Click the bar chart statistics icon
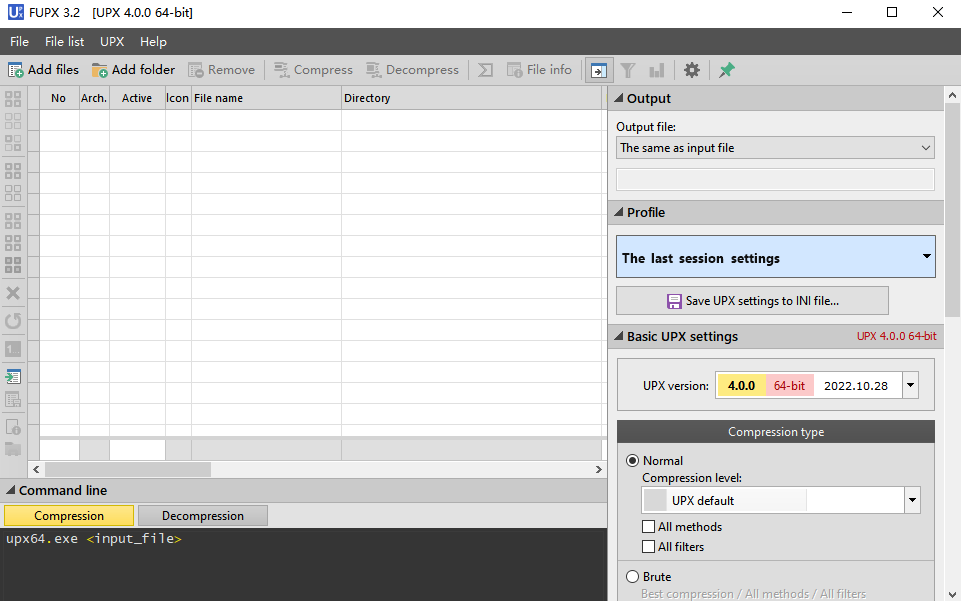Image resolution: width=961 pixels, height=601 pixels. click(656, 70)
